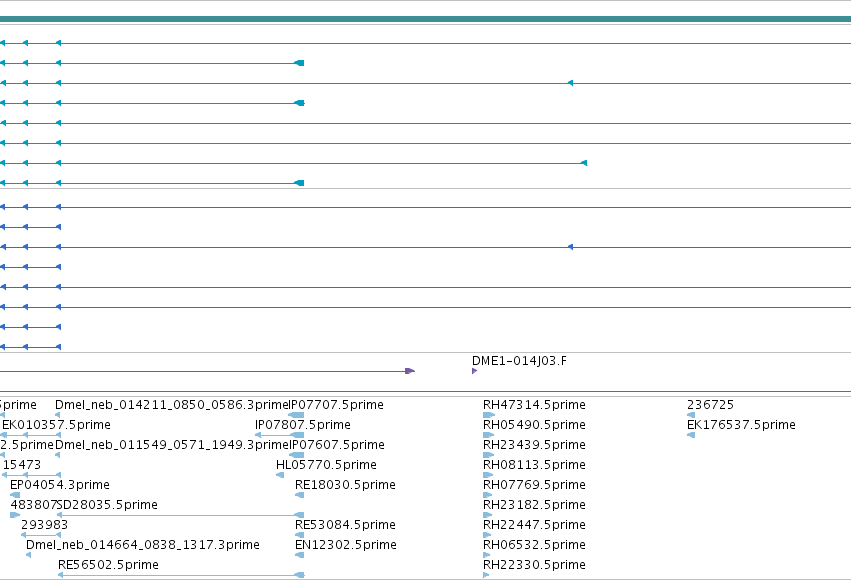Click the 293983 feature label
This screenshot has width=851, height=580.
point(45,525)
